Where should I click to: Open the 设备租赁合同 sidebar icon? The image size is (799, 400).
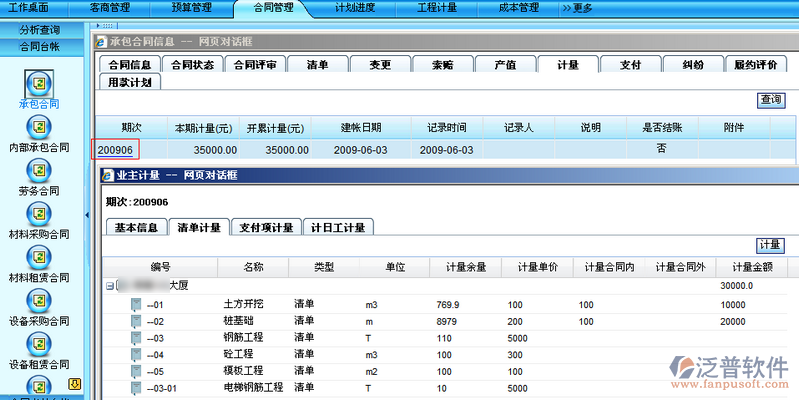coord(39,343)
